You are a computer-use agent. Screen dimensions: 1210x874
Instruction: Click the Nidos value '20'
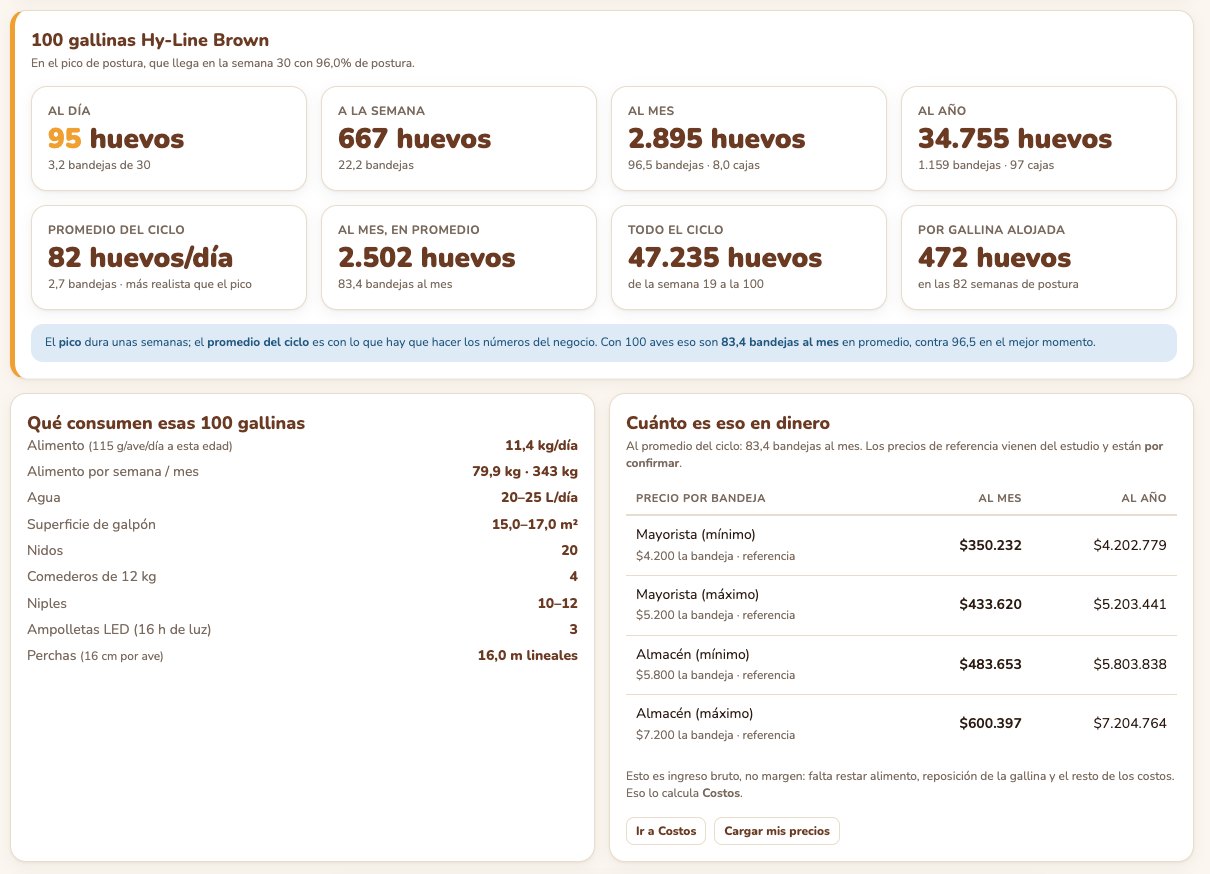tap(569, 550)
